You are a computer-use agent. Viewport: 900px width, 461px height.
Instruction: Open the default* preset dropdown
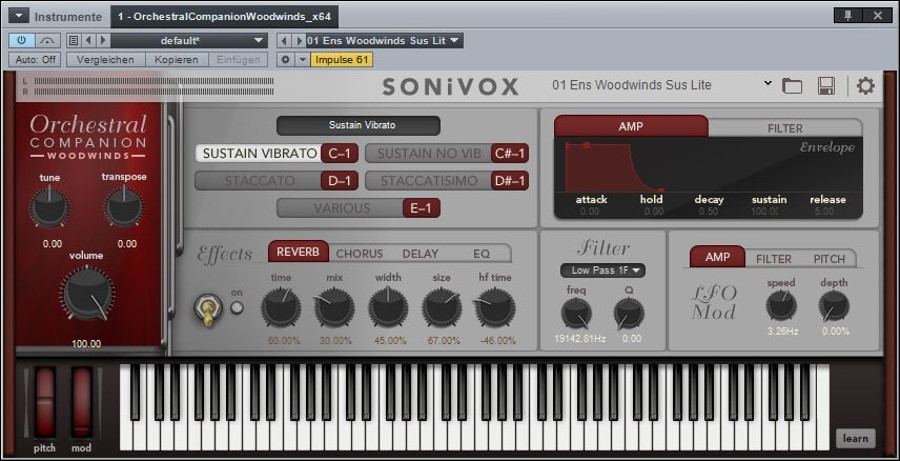pos(189,41)
